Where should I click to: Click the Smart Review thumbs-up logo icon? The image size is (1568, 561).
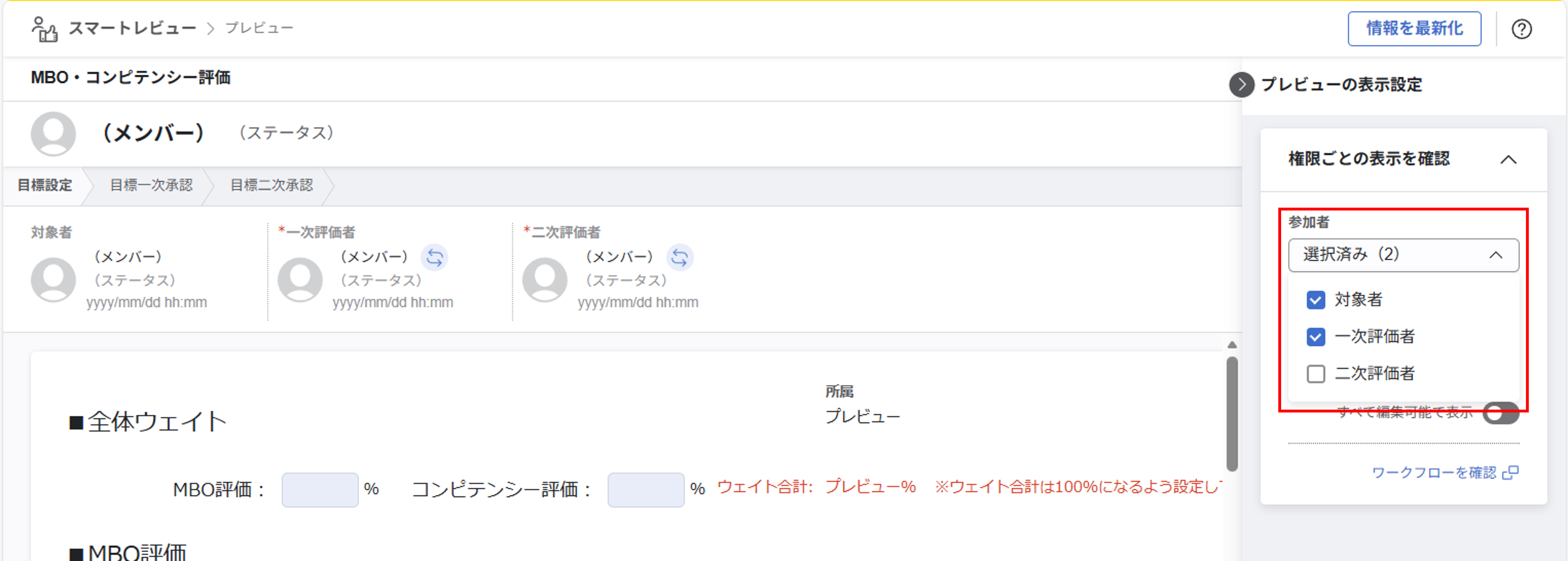45,29
